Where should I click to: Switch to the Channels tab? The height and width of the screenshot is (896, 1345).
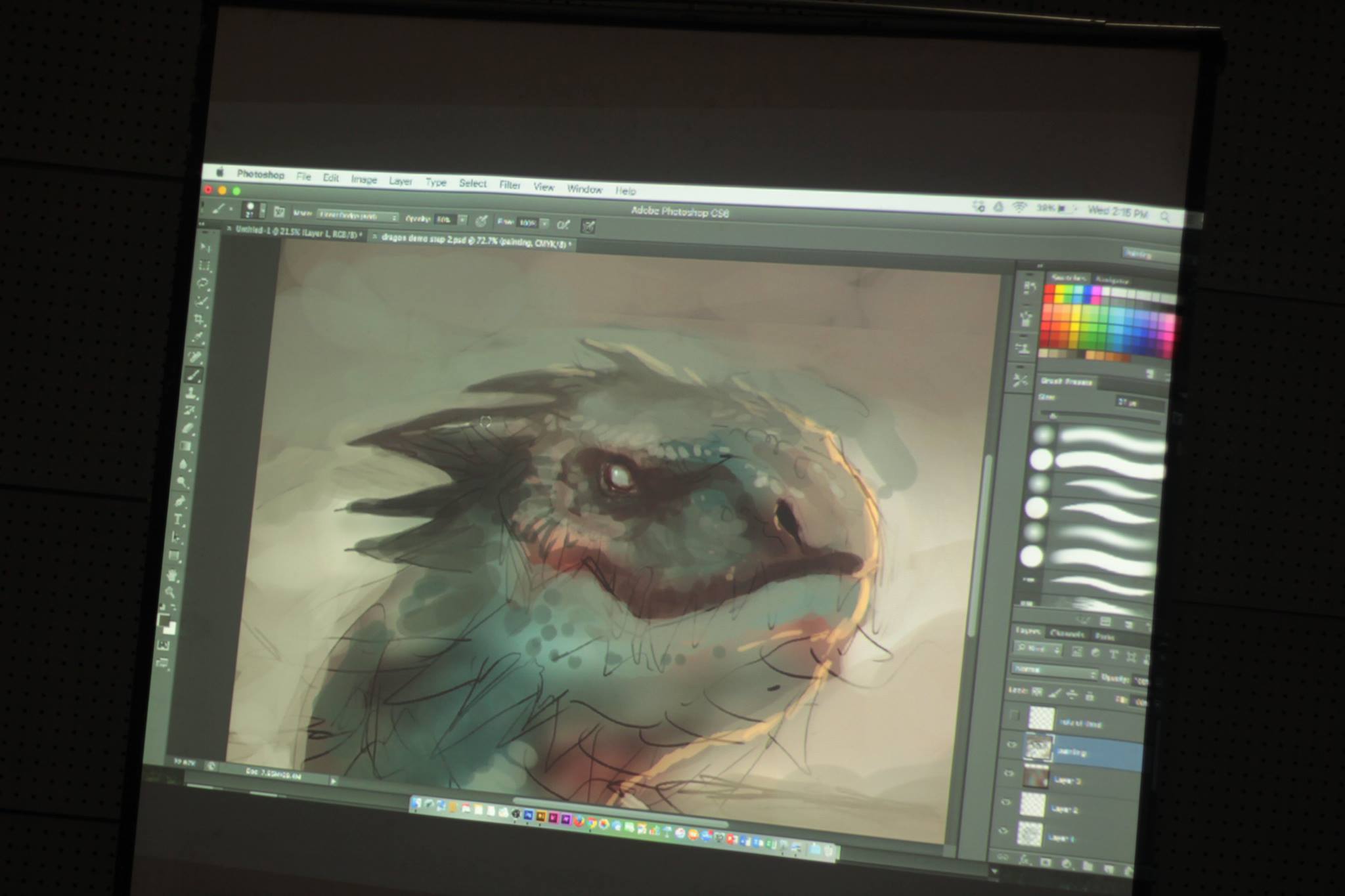(1067, 633)
